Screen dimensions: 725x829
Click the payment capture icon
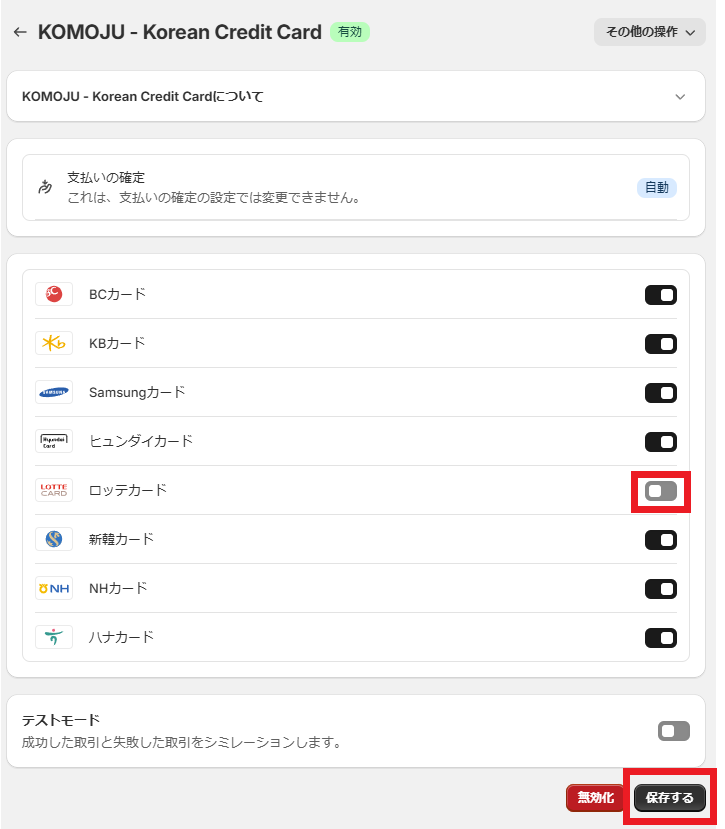44,187
